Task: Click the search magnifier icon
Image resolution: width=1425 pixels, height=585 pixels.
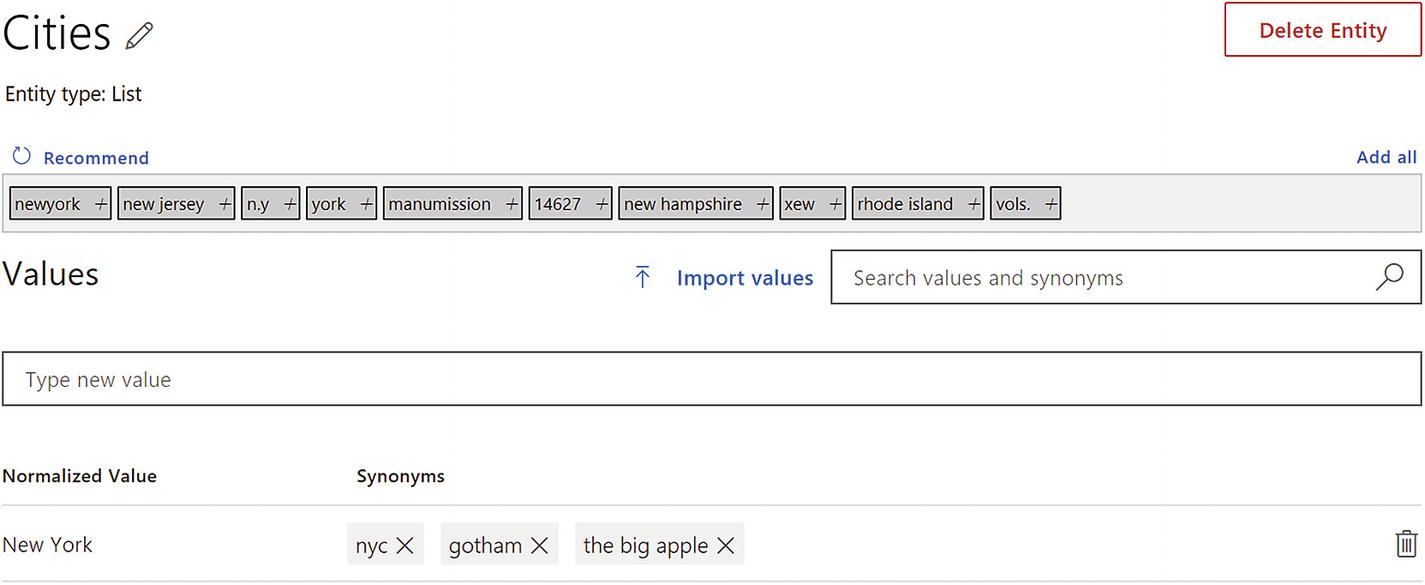Action: (x=1389, y=278)
